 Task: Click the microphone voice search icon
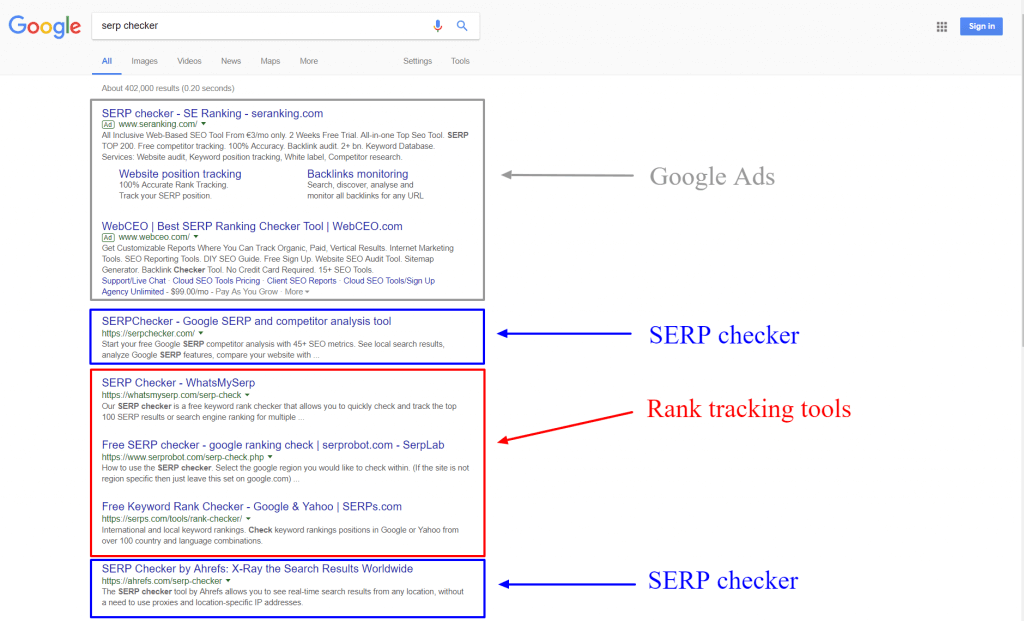point(438,26)
